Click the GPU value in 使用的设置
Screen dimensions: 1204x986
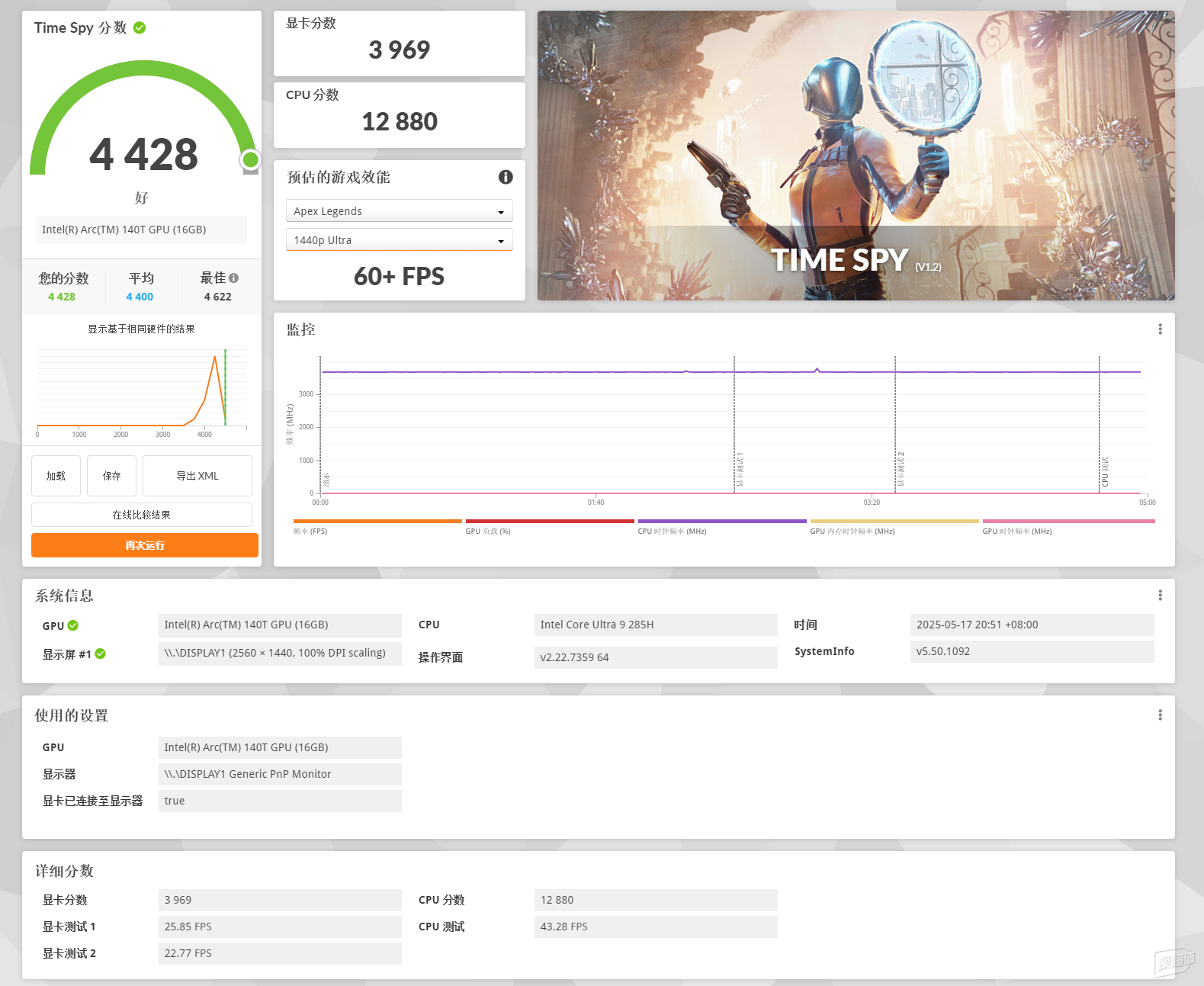tap(280, 747)
